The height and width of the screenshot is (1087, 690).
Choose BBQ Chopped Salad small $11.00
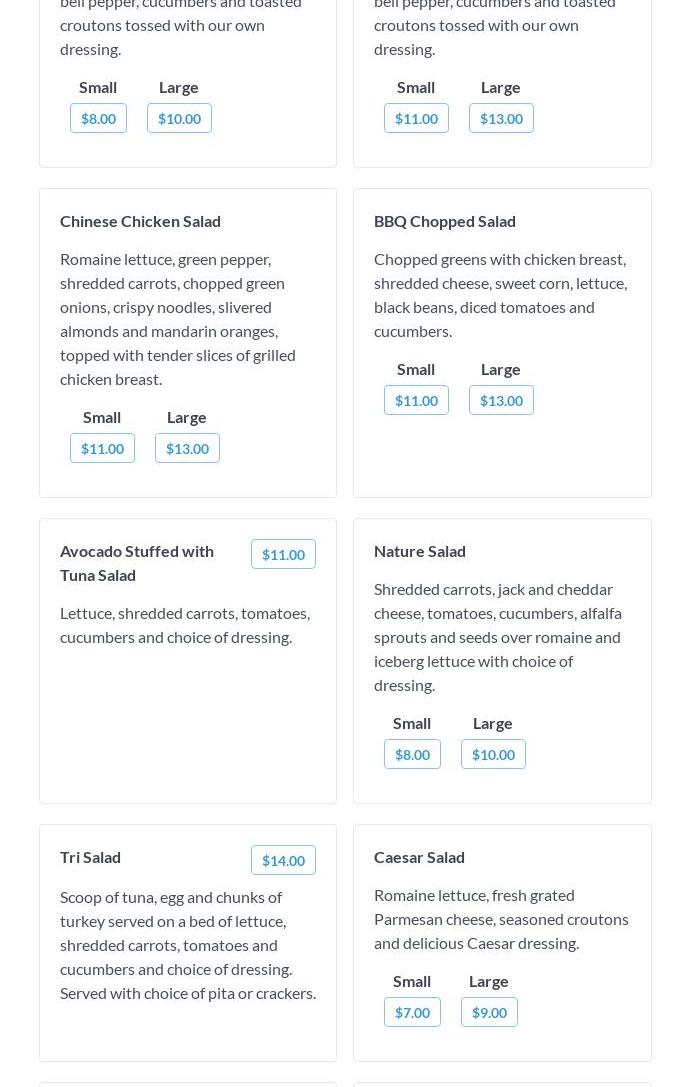(x=416, y=400)
